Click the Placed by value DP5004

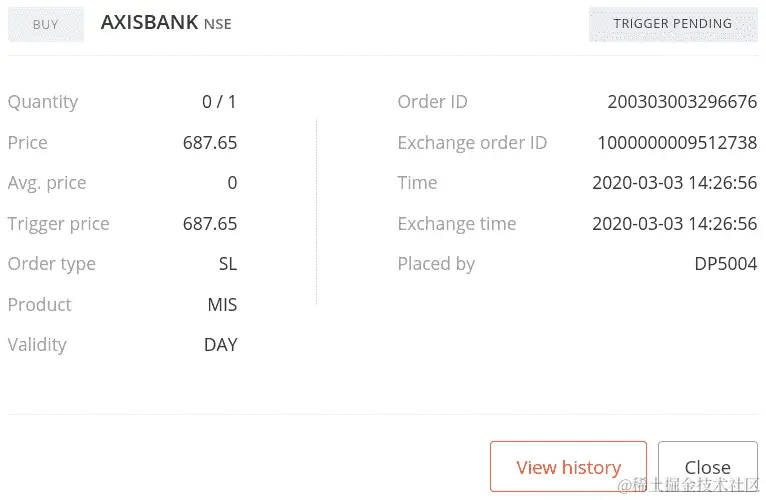pyautogui.click(x=725, y=264)
